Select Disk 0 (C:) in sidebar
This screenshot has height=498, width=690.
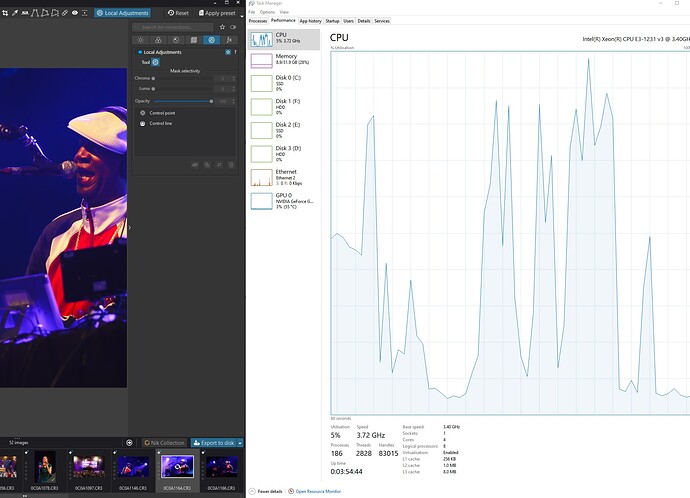pos(284,83)
